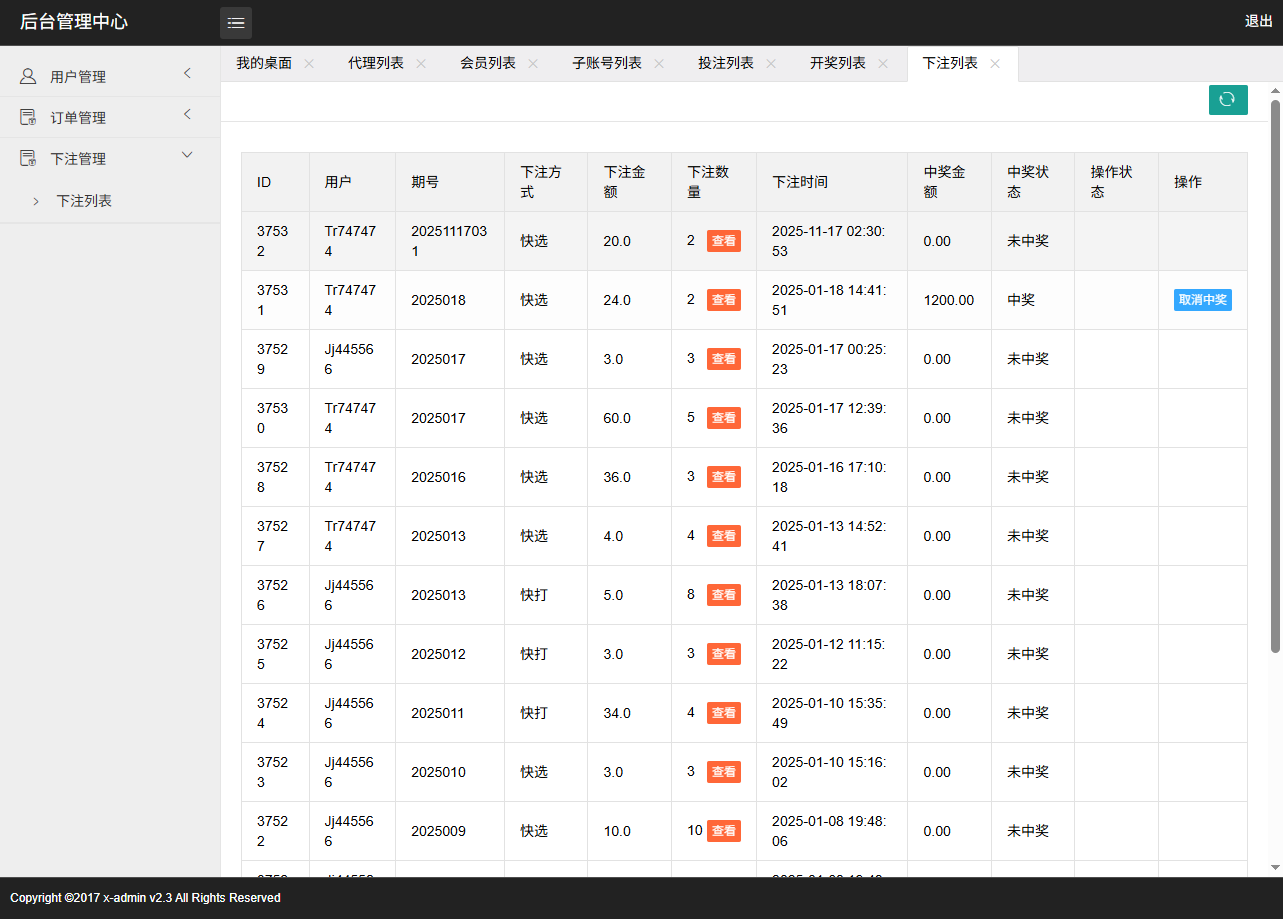Click 查看 on record 37532

click(x=724, y=240)
